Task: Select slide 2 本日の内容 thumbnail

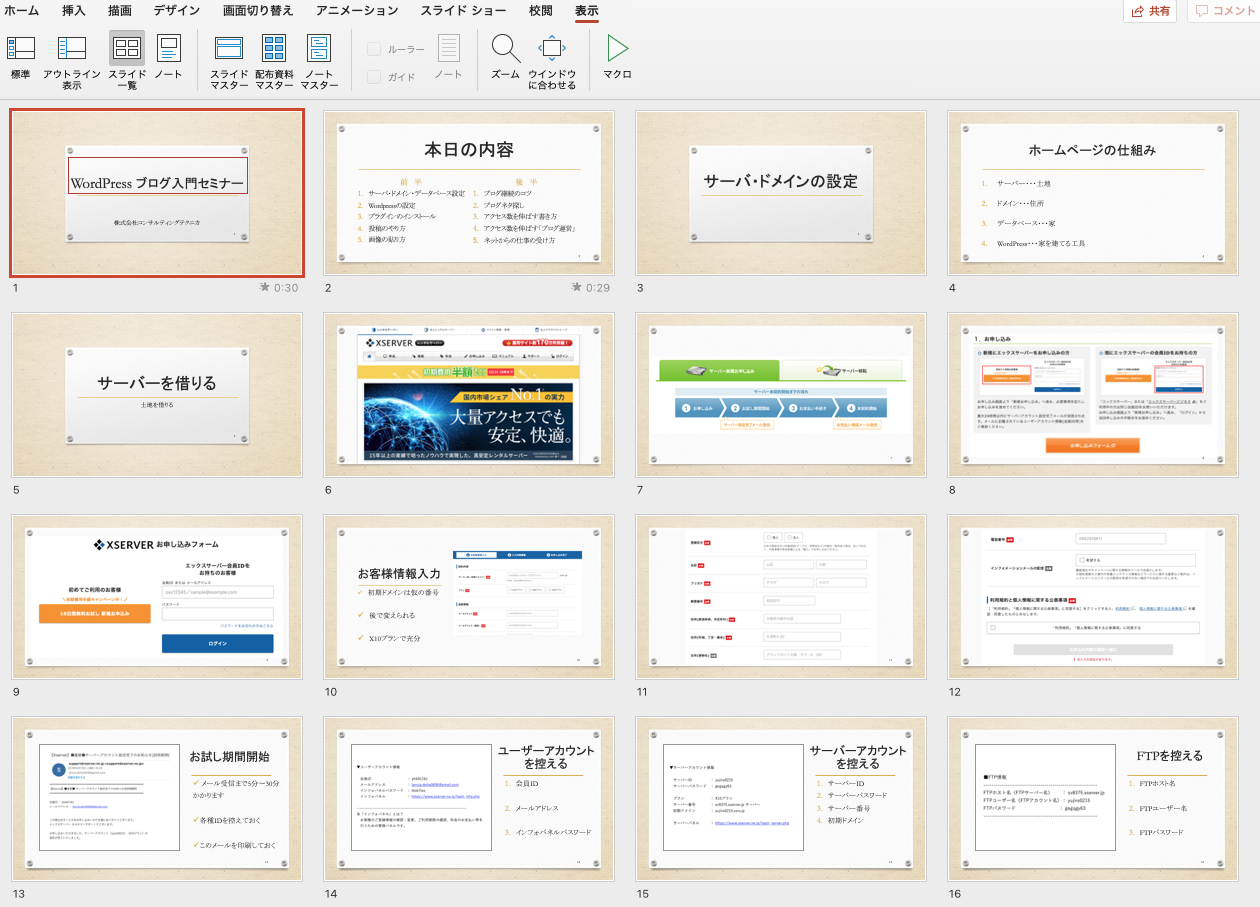Action: coord(469,192)
